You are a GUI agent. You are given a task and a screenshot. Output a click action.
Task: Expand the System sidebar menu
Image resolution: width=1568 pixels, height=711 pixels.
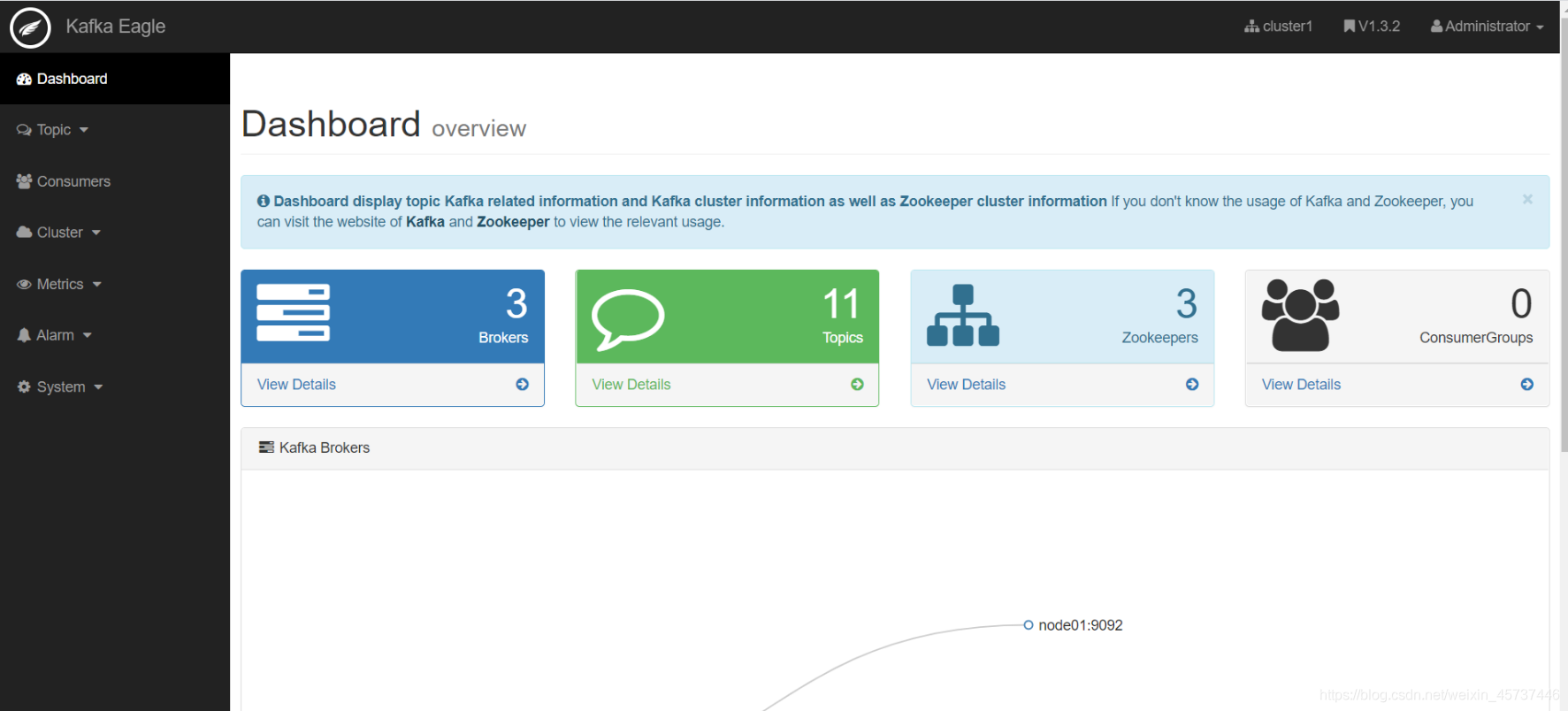point(115,386)
